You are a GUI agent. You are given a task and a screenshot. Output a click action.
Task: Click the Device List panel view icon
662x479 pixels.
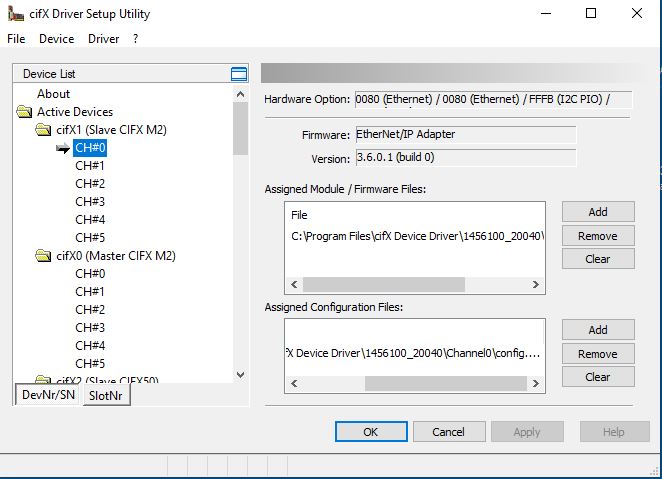tap(239, 74)
